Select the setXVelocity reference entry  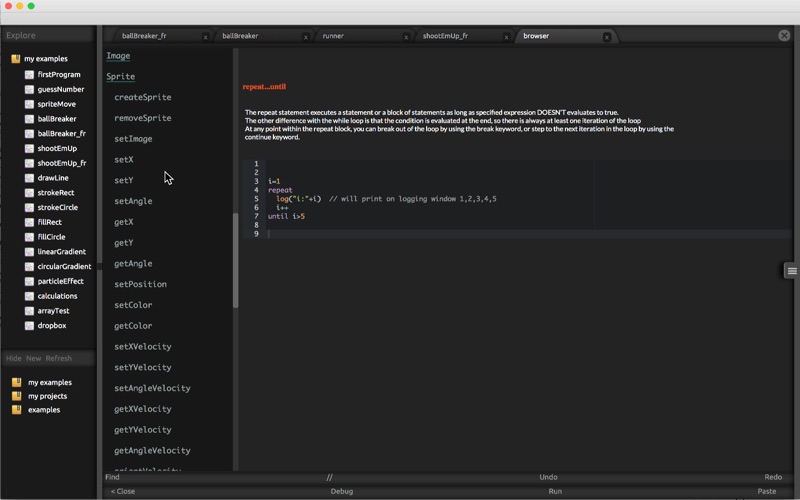tap(143, 346)
